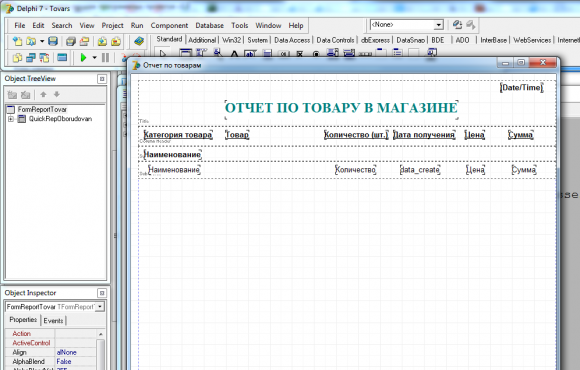Click Toggle Form/Unit toolbar icon

click(44, 58)
